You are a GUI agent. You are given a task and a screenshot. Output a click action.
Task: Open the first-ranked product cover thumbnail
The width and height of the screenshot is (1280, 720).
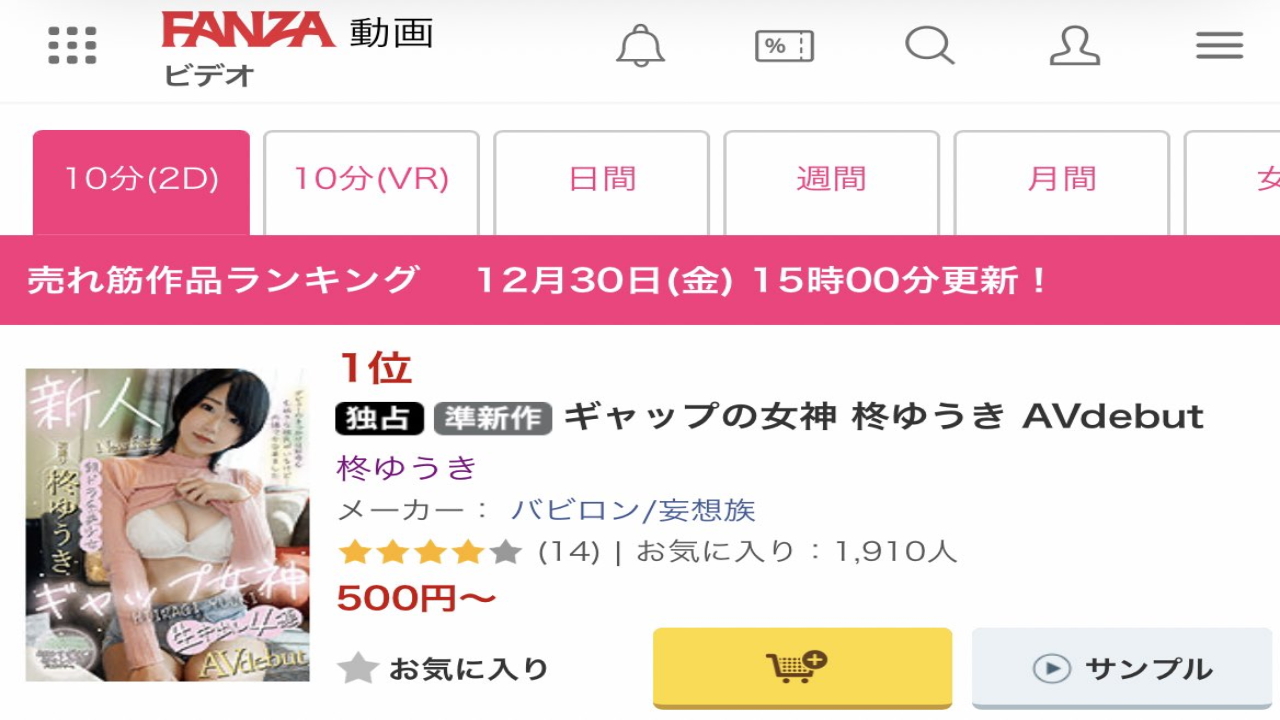pos(168,525)
